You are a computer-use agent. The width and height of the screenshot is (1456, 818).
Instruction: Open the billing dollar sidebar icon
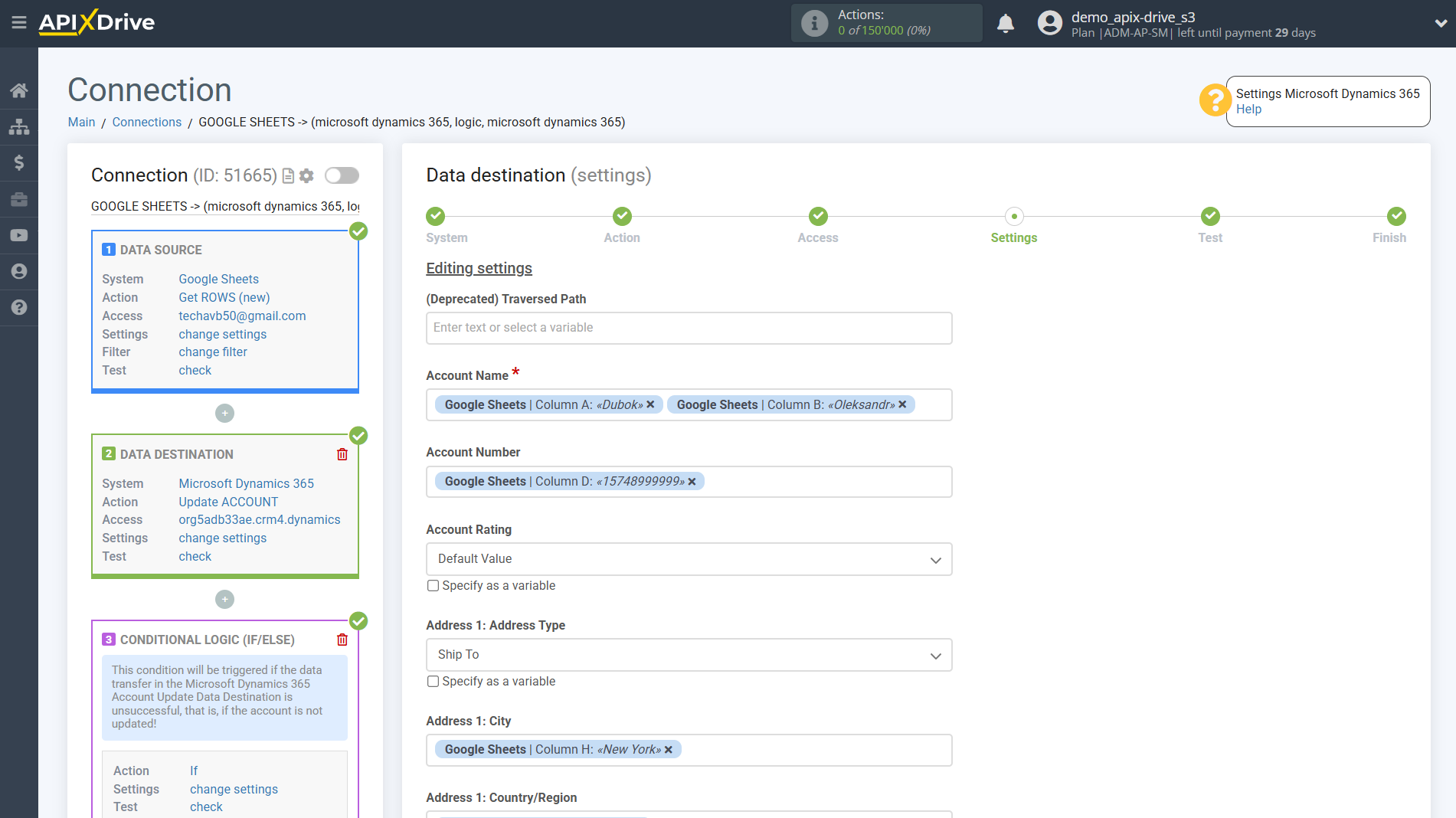[x=19, y=162]
